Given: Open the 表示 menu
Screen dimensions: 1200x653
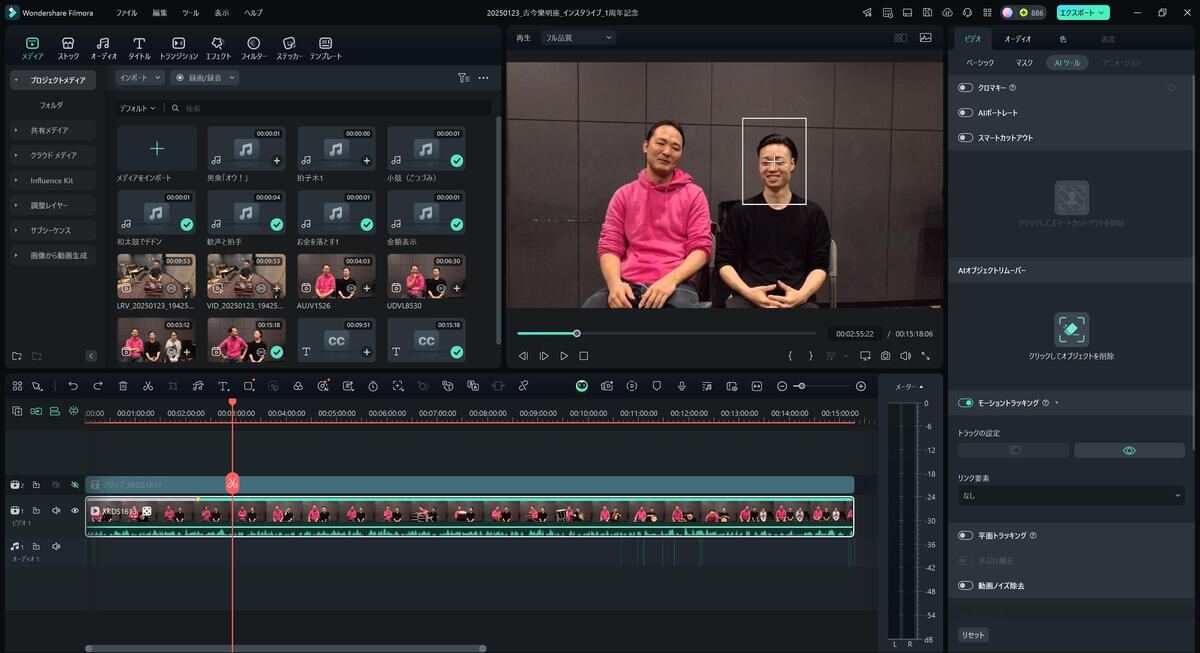Looking at the screenshot, I should pyautogui.click(x=222, y=13).
